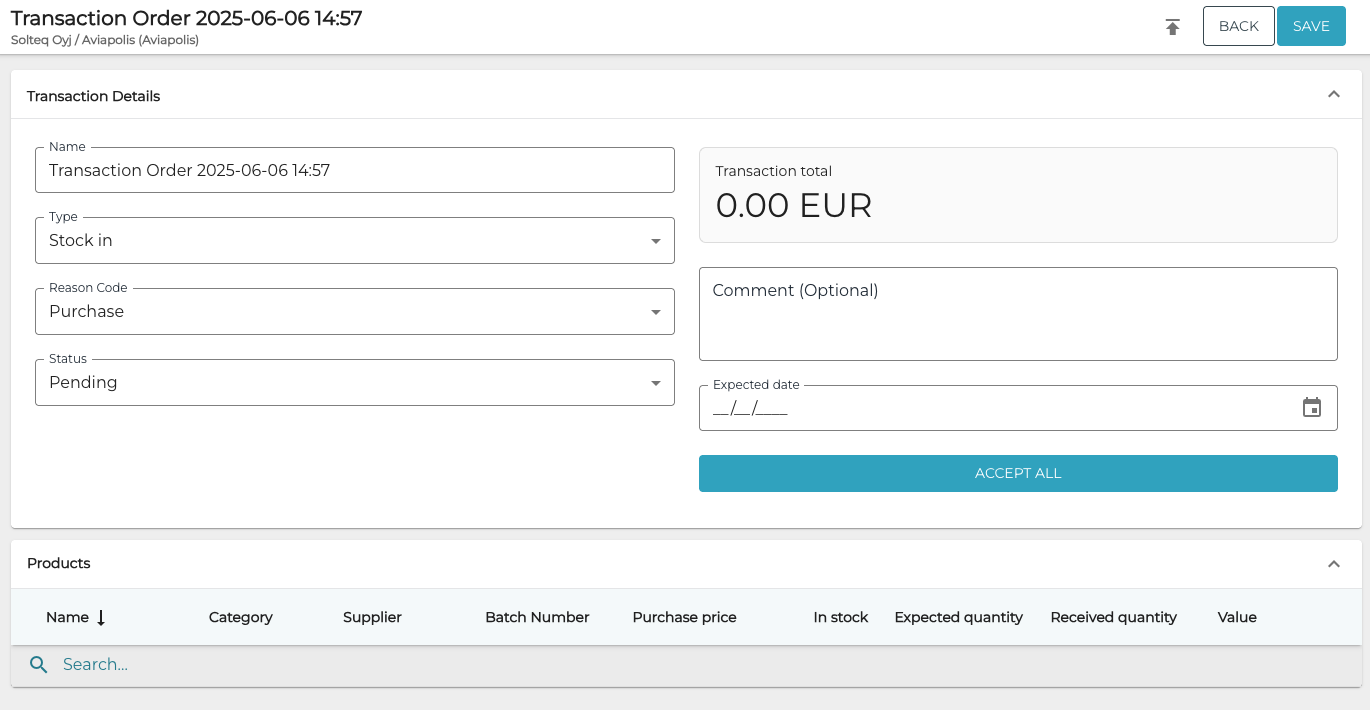Screen dimensions: 1370x710
Task: Open the calendar picker for Expected date
Action: [1312, 407]
